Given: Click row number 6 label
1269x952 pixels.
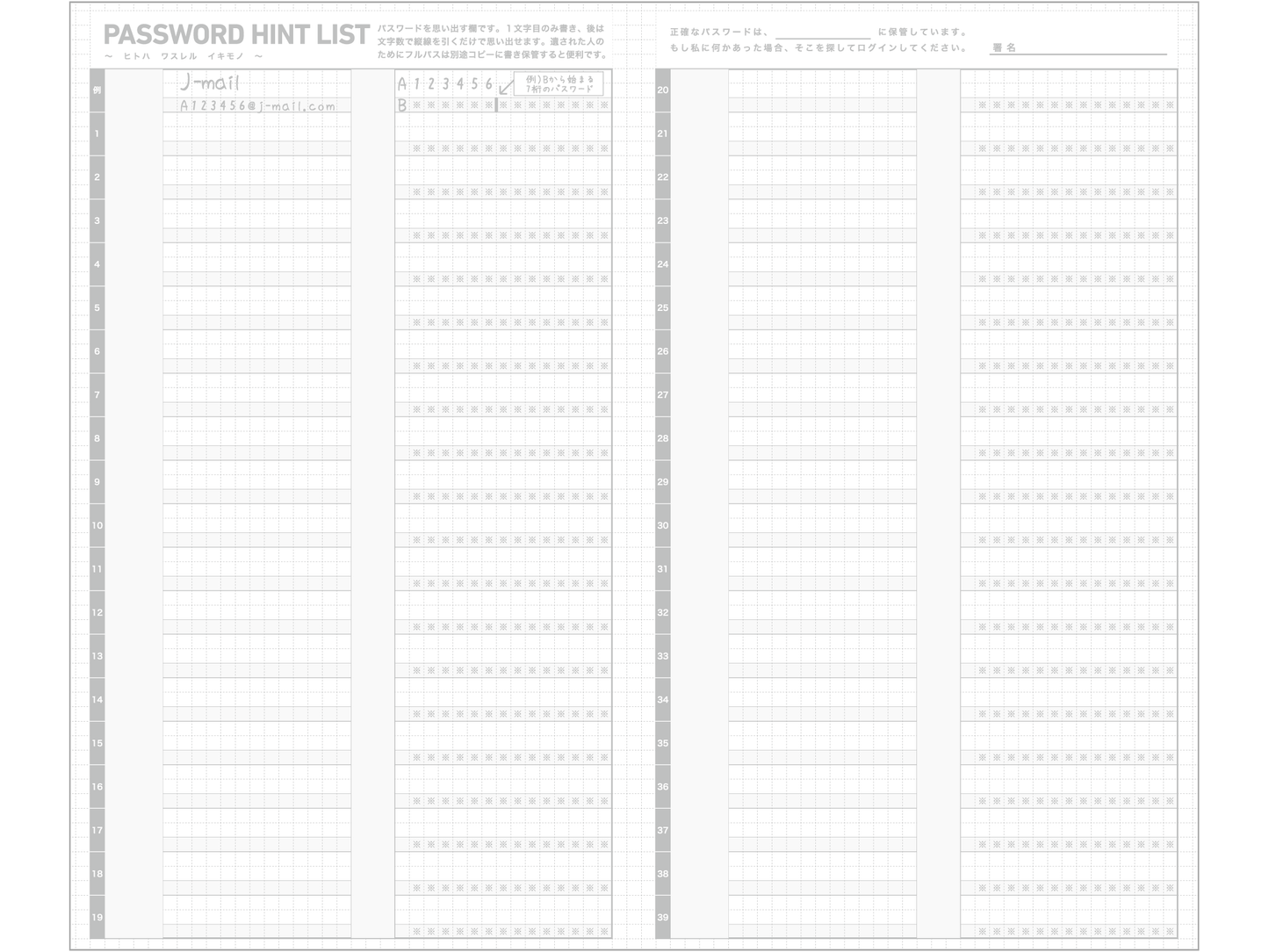Looking at the screenshot, I should (97, 351).
